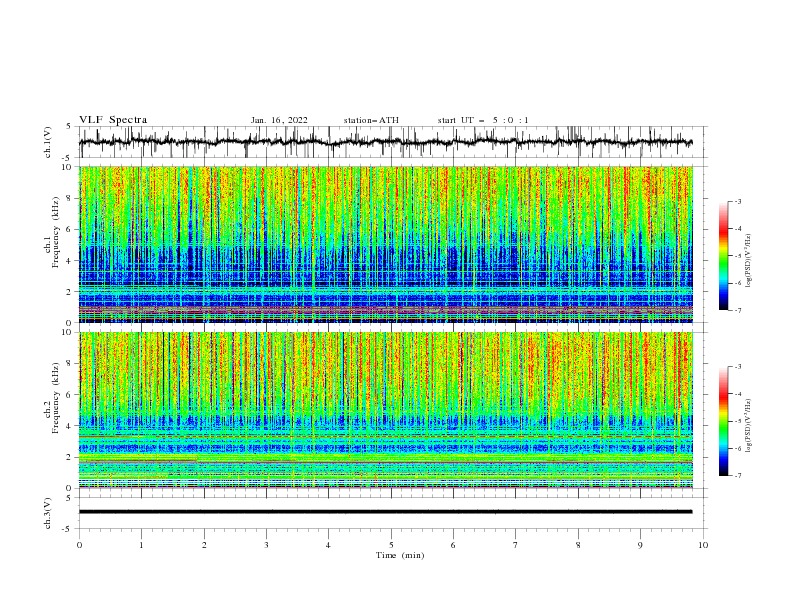This screenshot has width=792, height=612.
Task: Click the "-5" tick on ch.3(V) axis
Action: 68,529
